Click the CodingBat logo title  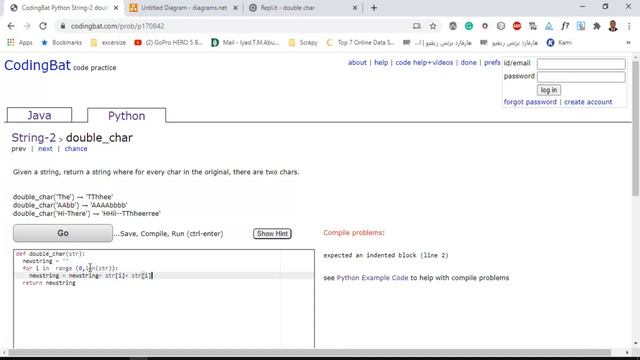coord(37,65)
